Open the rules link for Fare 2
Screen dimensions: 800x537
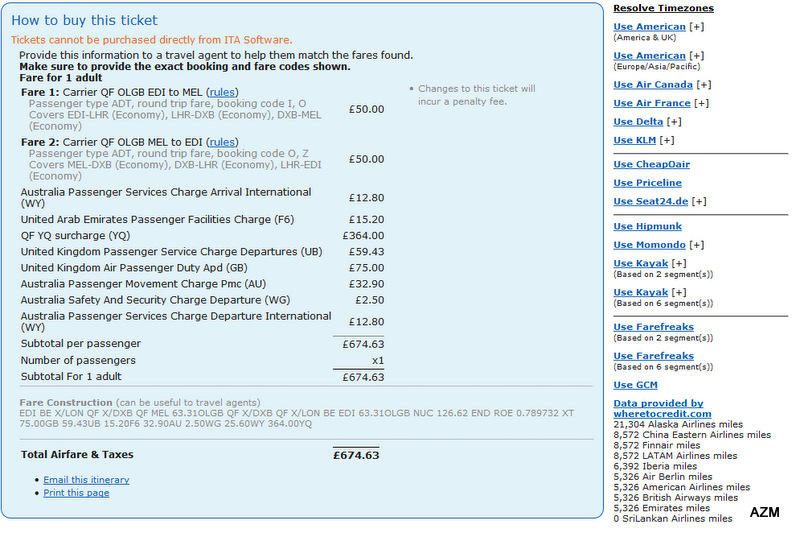(x=222, y=142)
